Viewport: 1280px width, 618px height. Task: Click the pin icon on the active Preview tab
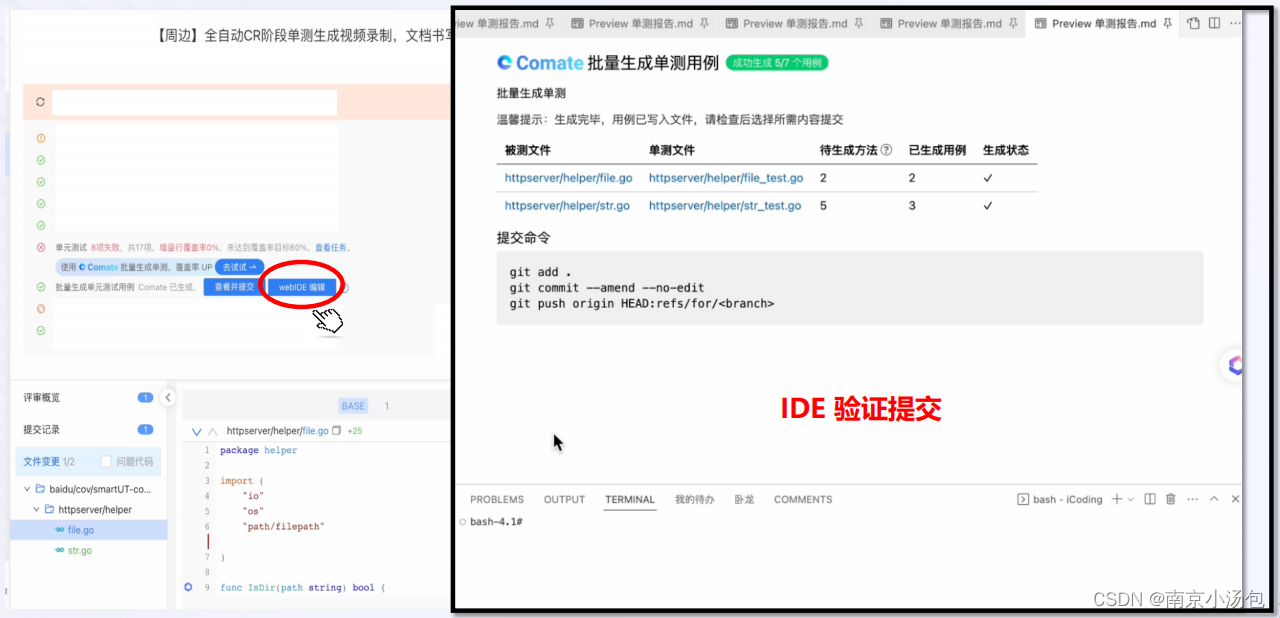click(x=1166, y=23)
